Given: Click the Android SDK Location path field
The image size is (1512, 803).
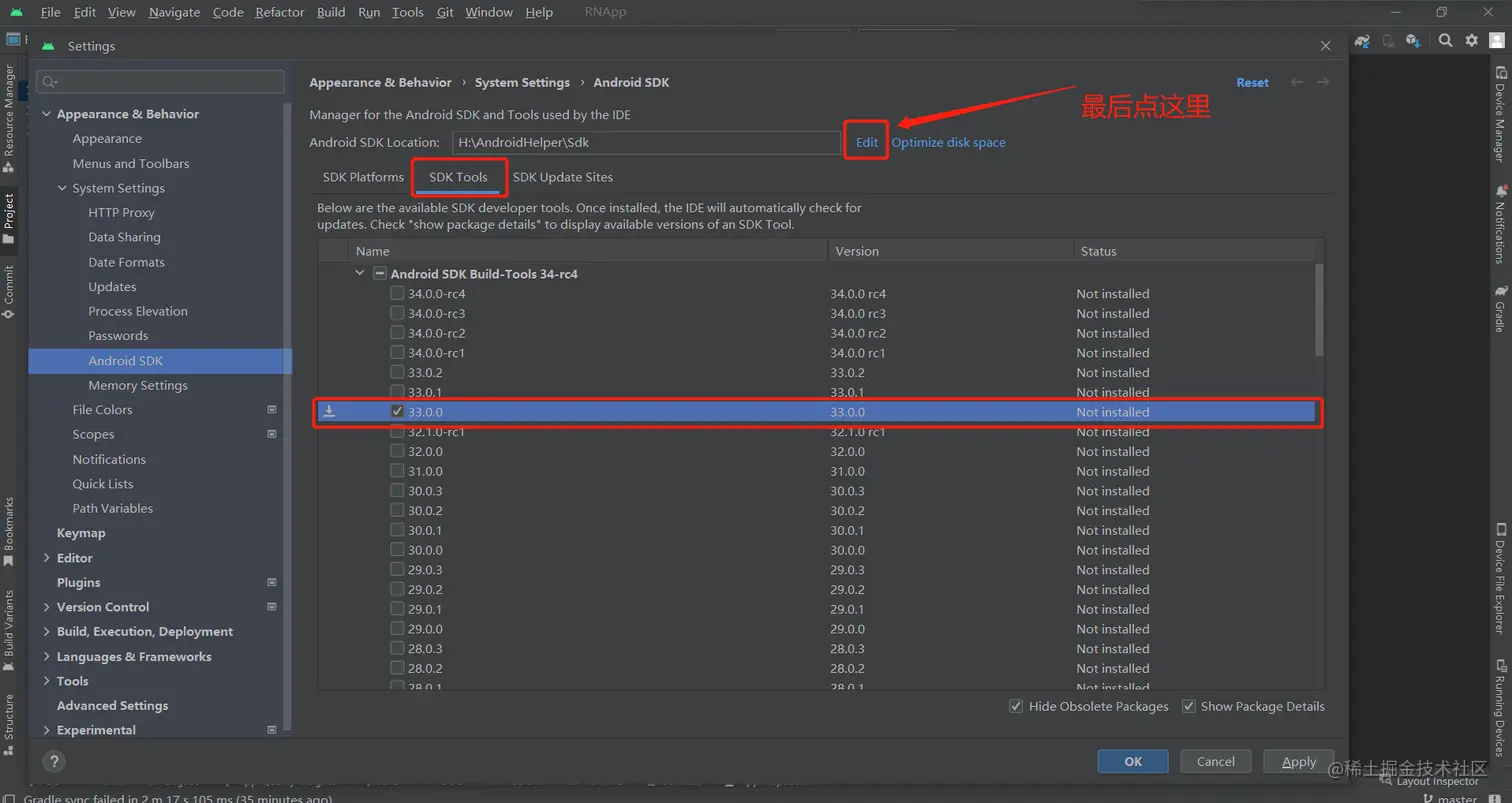Looking at the screenshot, I should click(646, 142).
